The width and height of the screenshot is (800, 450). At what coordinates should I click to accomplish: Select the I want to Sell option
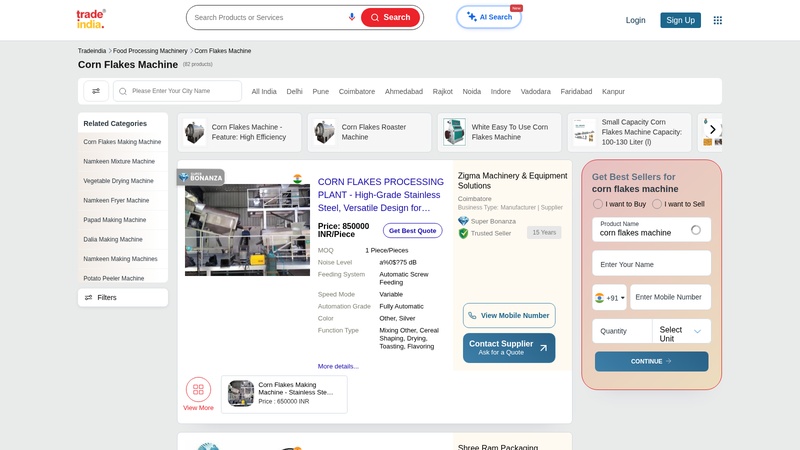657,204
